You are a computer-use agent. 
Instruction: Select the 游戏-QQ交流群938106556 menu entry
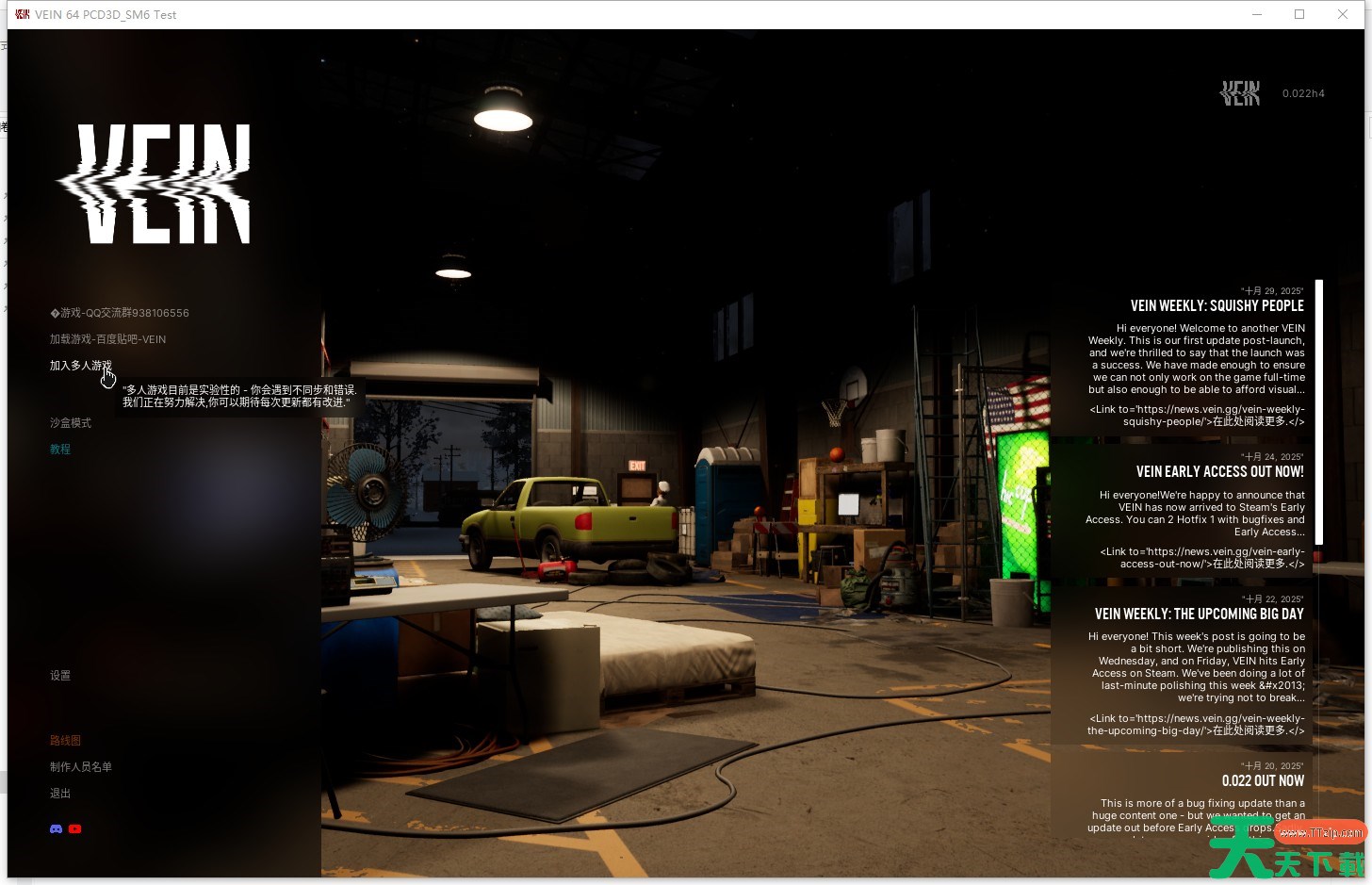[120, 313]
